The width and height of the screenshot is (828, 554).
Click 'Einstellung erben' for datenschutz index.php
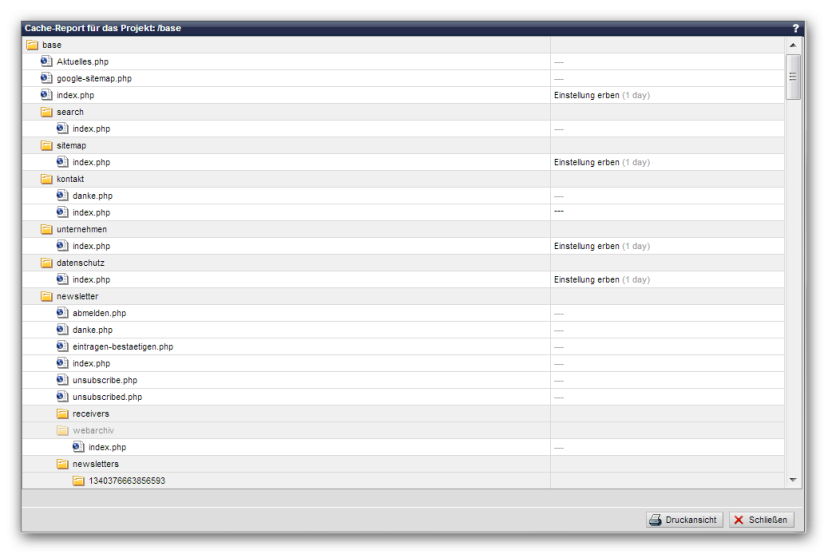(x=587, y=279)
